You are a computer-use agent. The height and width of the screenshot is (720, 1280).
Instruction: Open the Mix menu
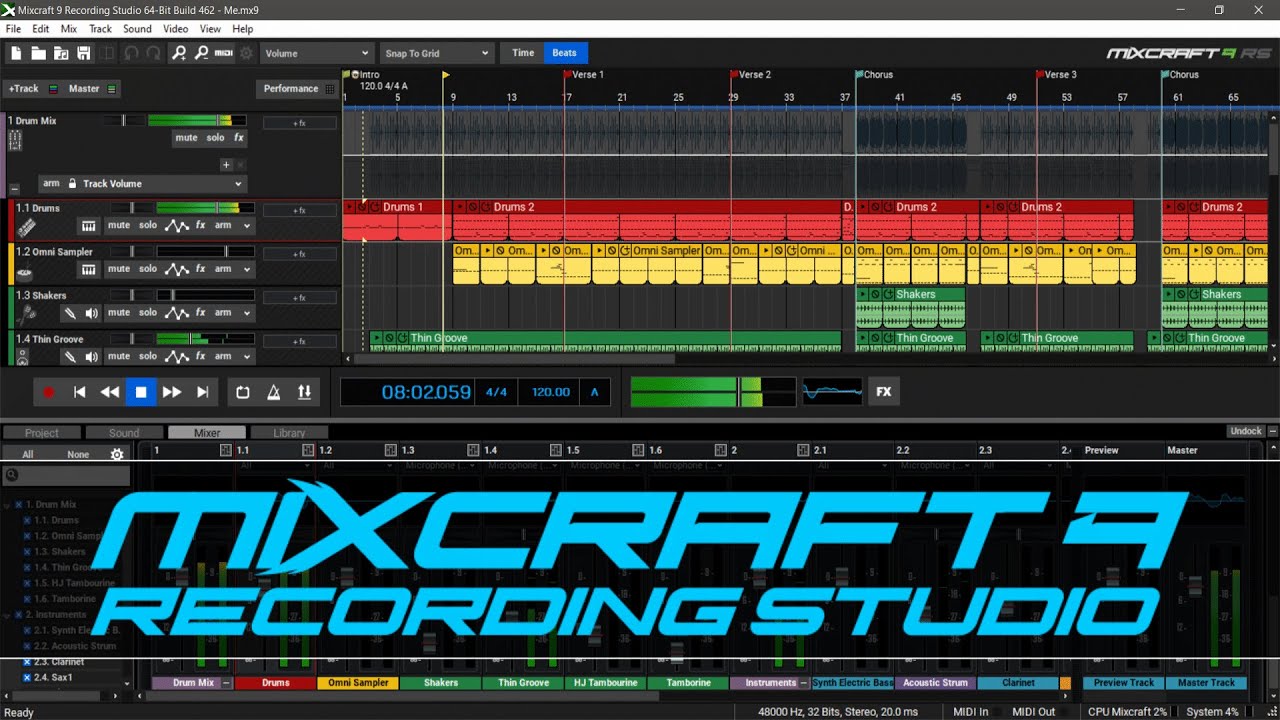point(69,29)
